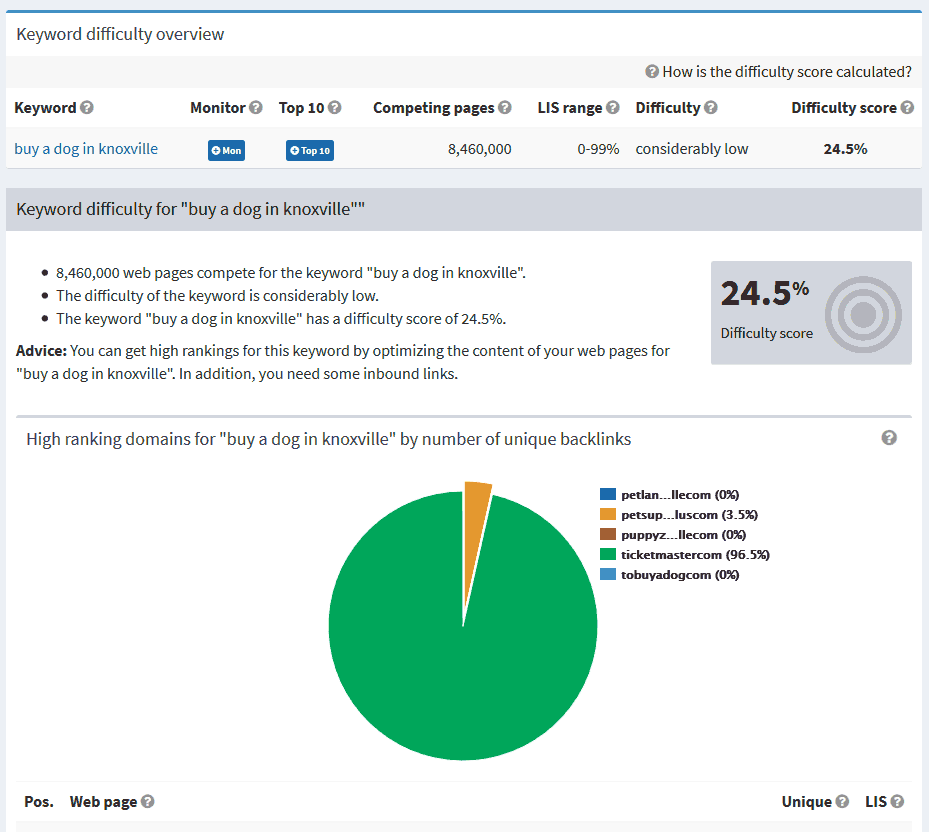Screen dimensions: 929x832
Task: Click the ticketmastercom legend entry
Action: click(x=694, y=554)
